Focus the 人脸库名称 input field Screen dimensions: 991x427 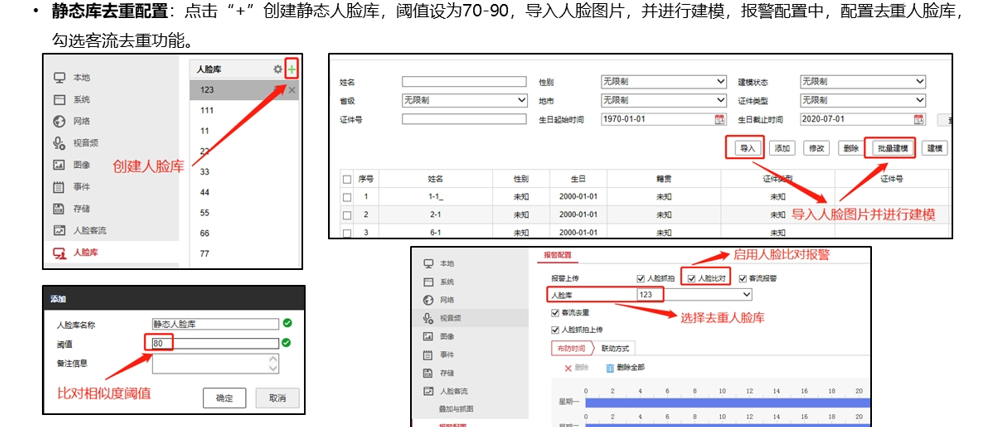point(216,324)
